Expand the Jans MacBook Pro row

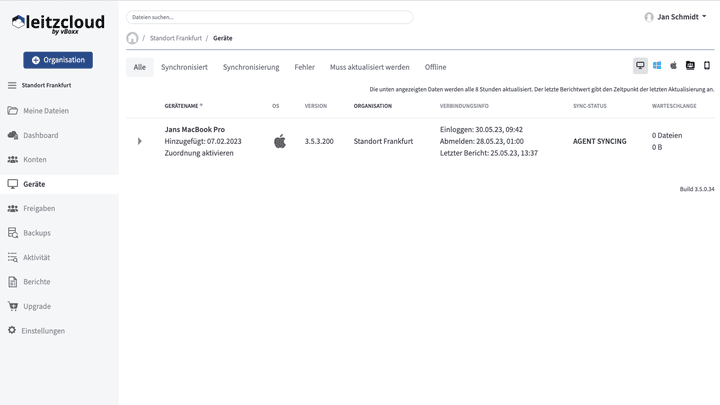[x=139, y=141]
